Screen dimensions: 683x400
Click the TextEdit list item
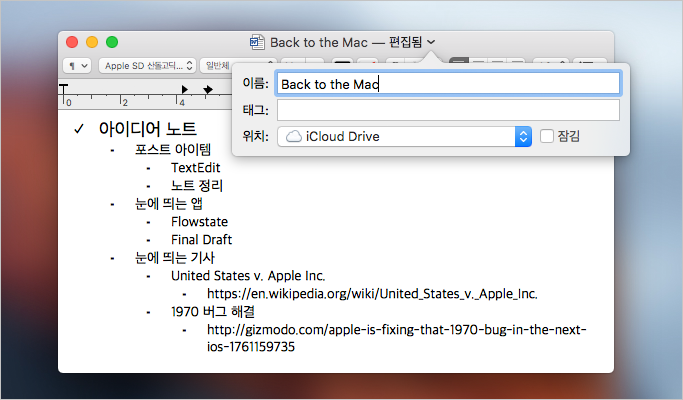pyautogui.click(x=196, y=168)
